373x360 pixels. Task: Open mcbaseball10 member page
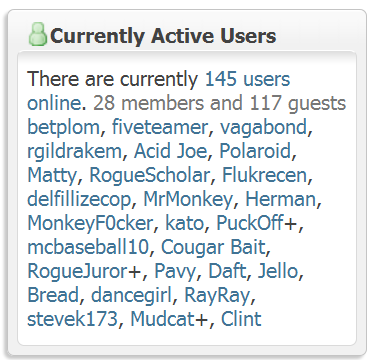(88, 247)
